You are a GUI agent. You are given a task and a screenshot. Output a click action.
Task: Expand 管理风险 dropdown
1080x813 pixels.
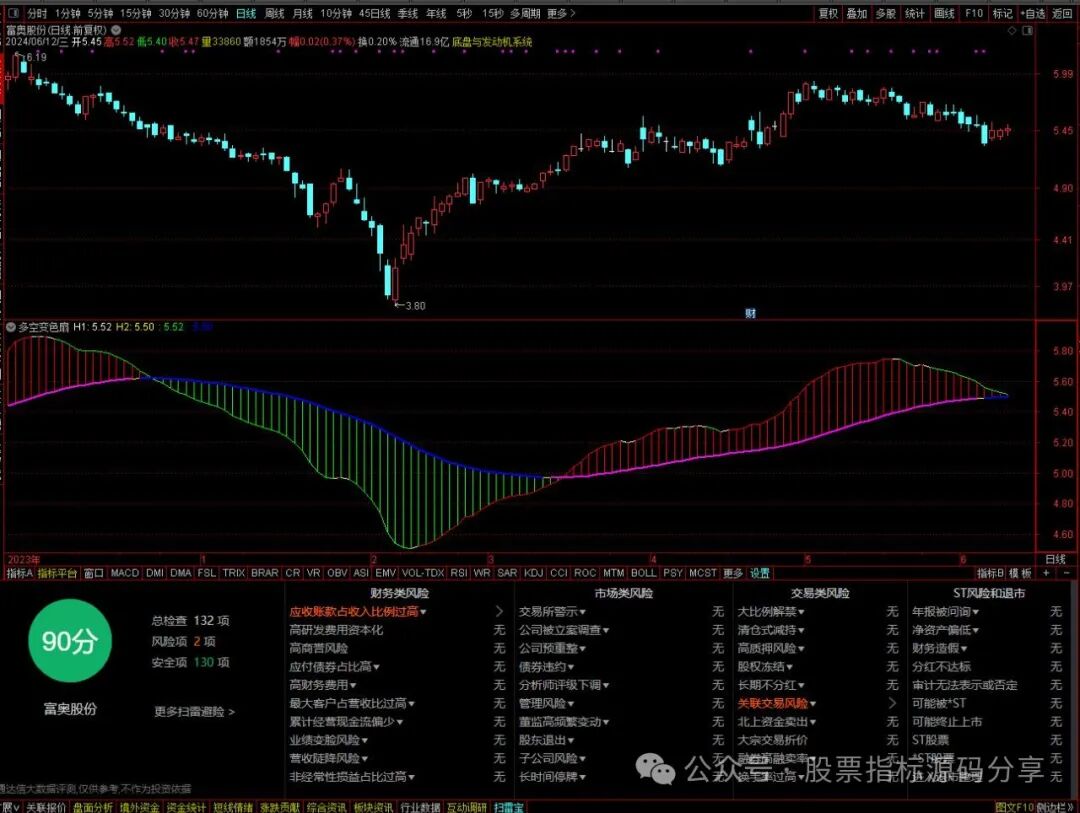coord(546,703)
